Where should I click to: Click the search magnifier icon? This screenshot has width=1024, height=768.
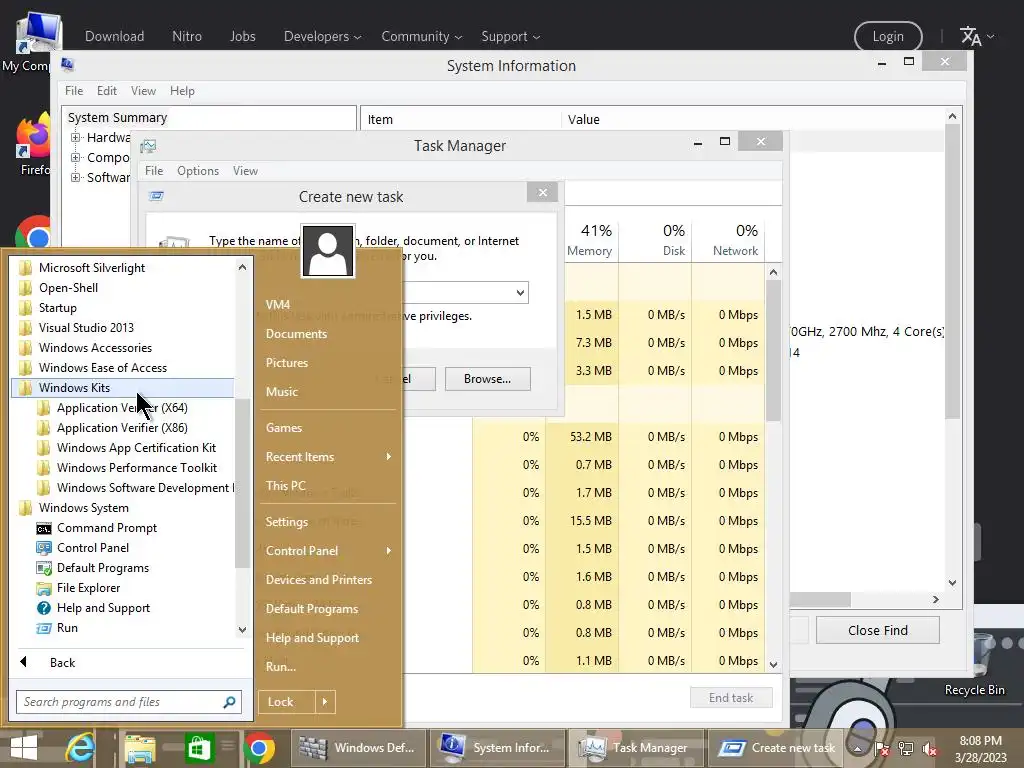(229, 702)
